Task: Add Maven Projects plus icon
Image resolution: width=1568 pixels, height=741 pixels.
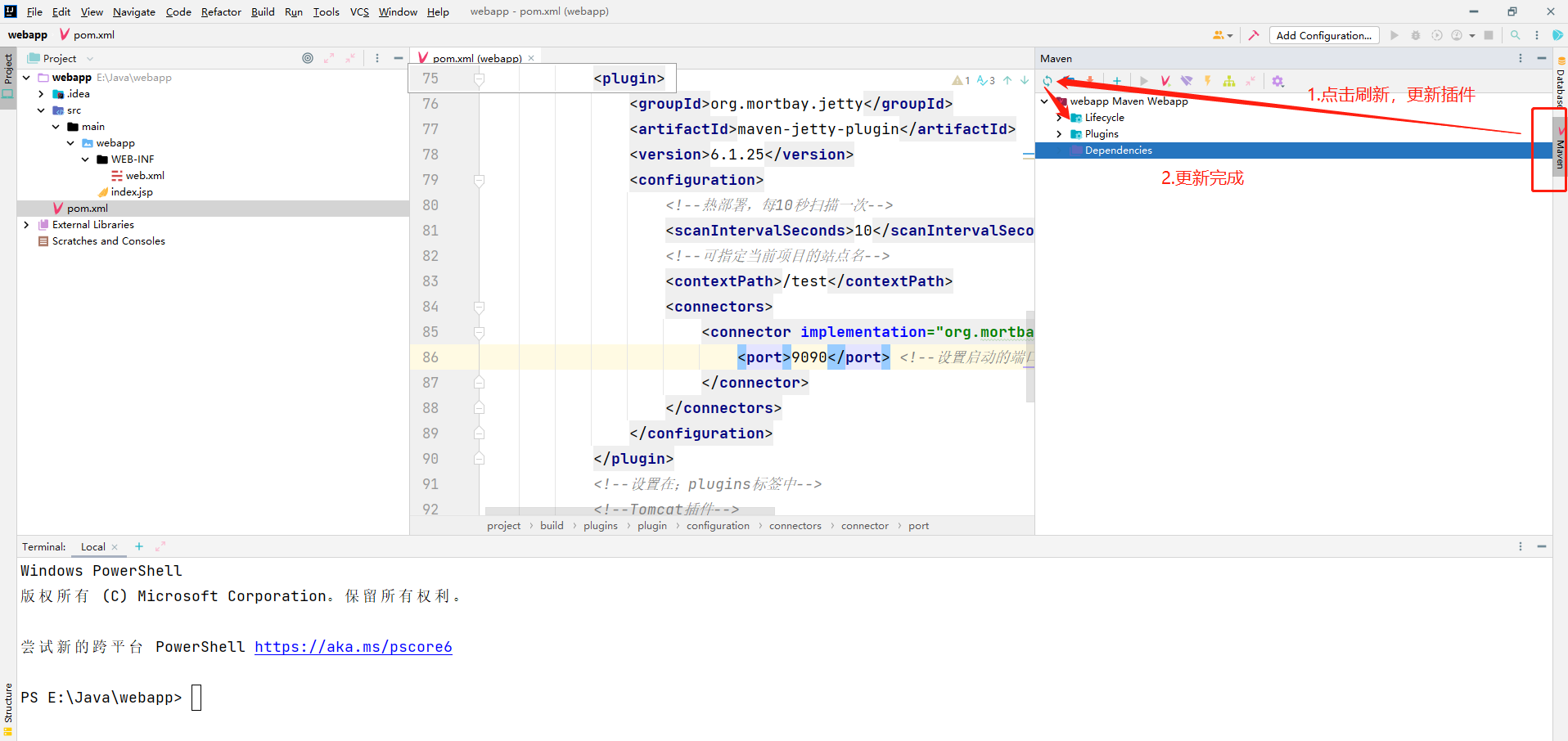Action: (x=1116, y=81)
